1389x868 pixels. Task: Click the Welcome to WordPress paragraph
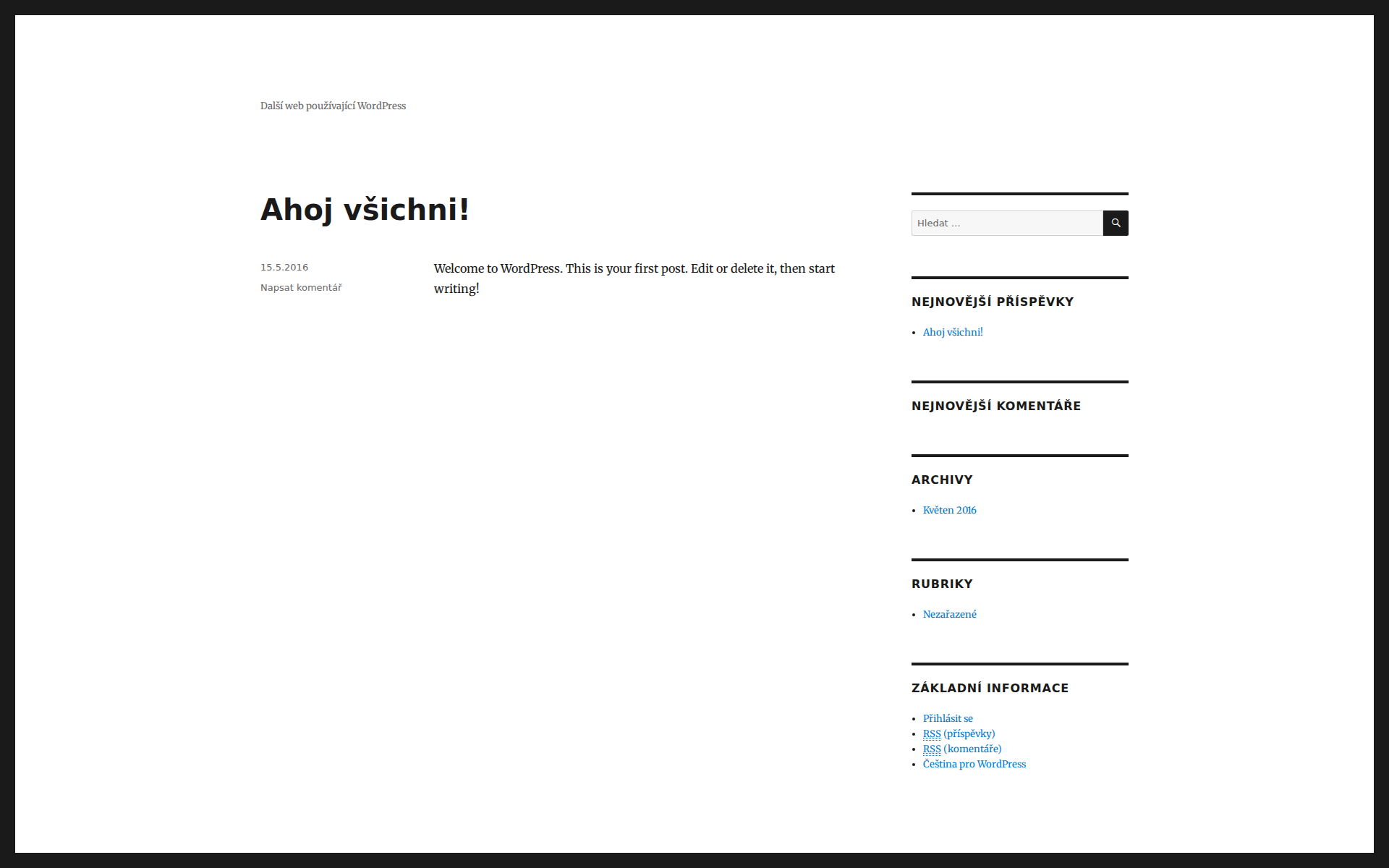point(634,278)
